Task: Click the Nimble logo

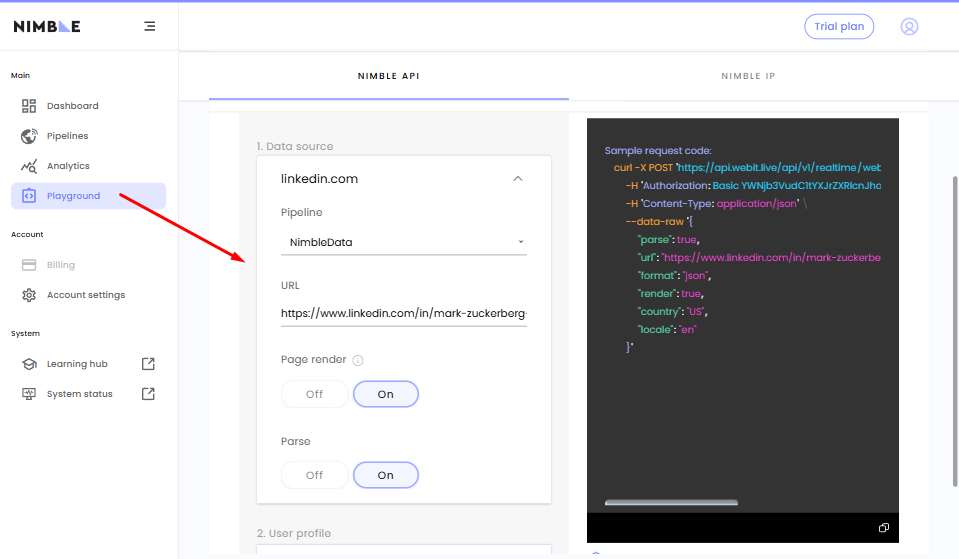Action: [46, 26]
